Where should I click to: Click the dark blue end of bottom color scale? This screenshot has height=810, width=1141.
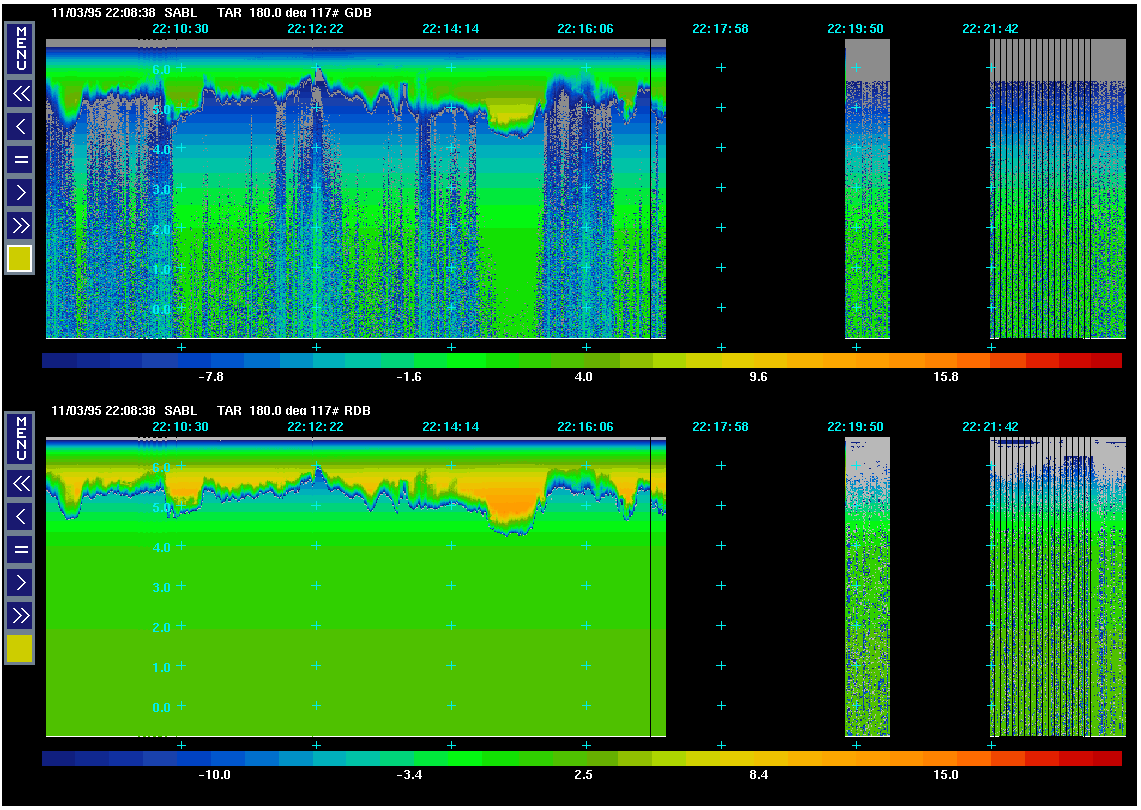[58, 759]
